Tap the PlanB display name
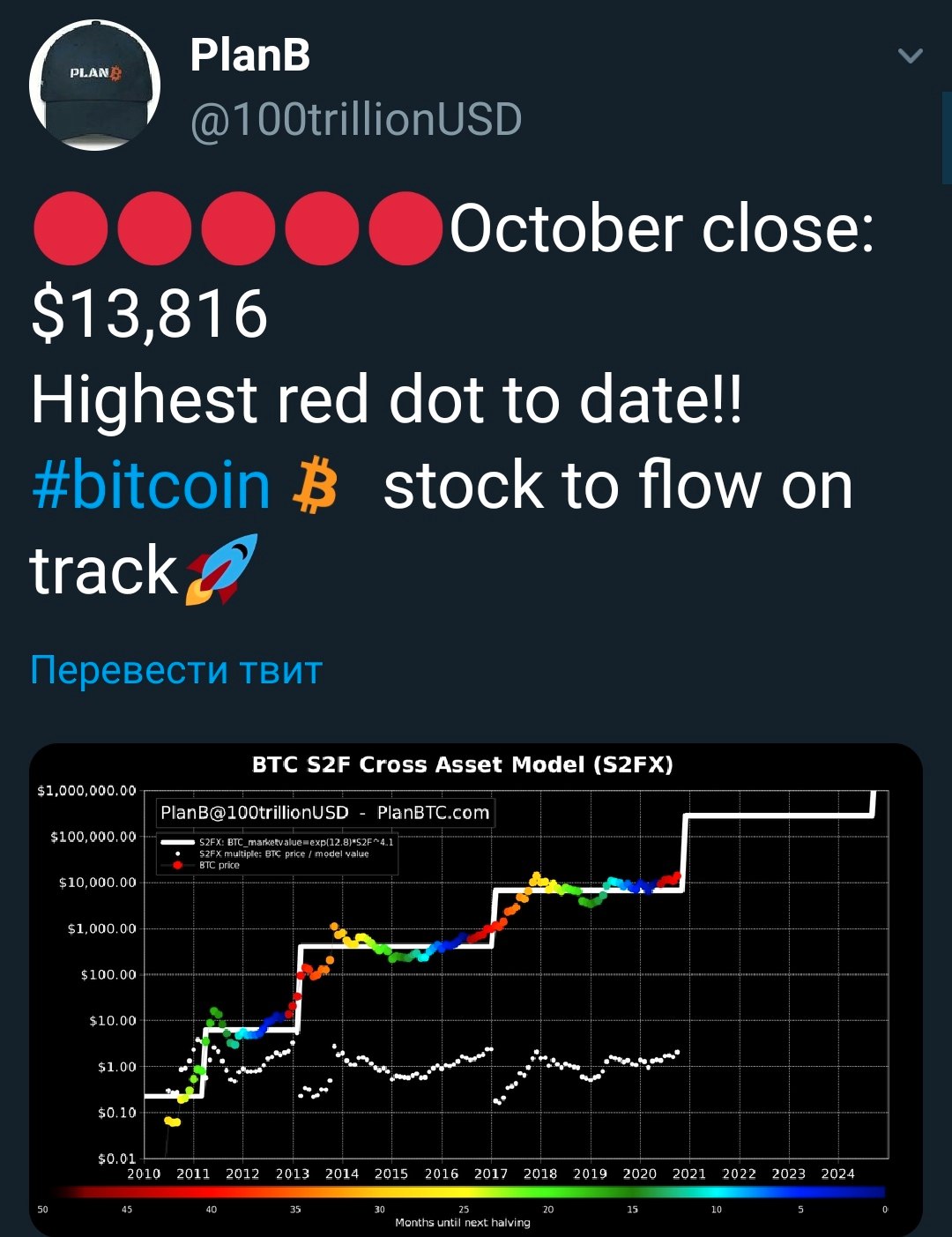This screenshot has height=1237, width=952. pyautogui.click(x=250, y=56)
